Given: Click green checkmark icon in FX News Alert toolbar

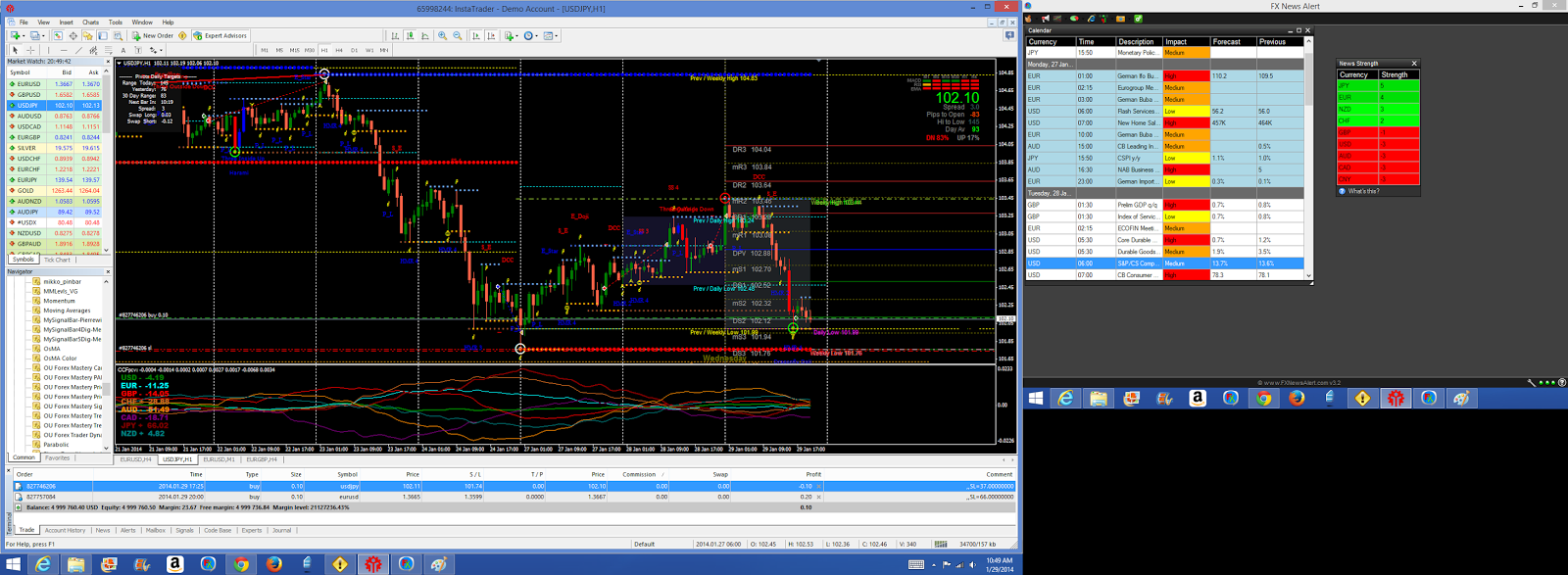Looking at the screenshot, I should pos(1139,19).
